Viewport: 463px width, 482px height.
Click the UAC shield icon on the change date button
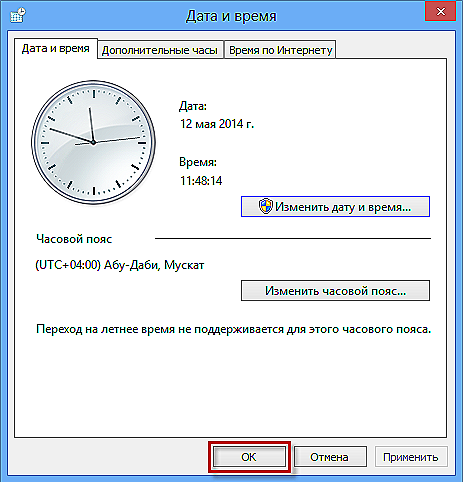tap(266, 206)
